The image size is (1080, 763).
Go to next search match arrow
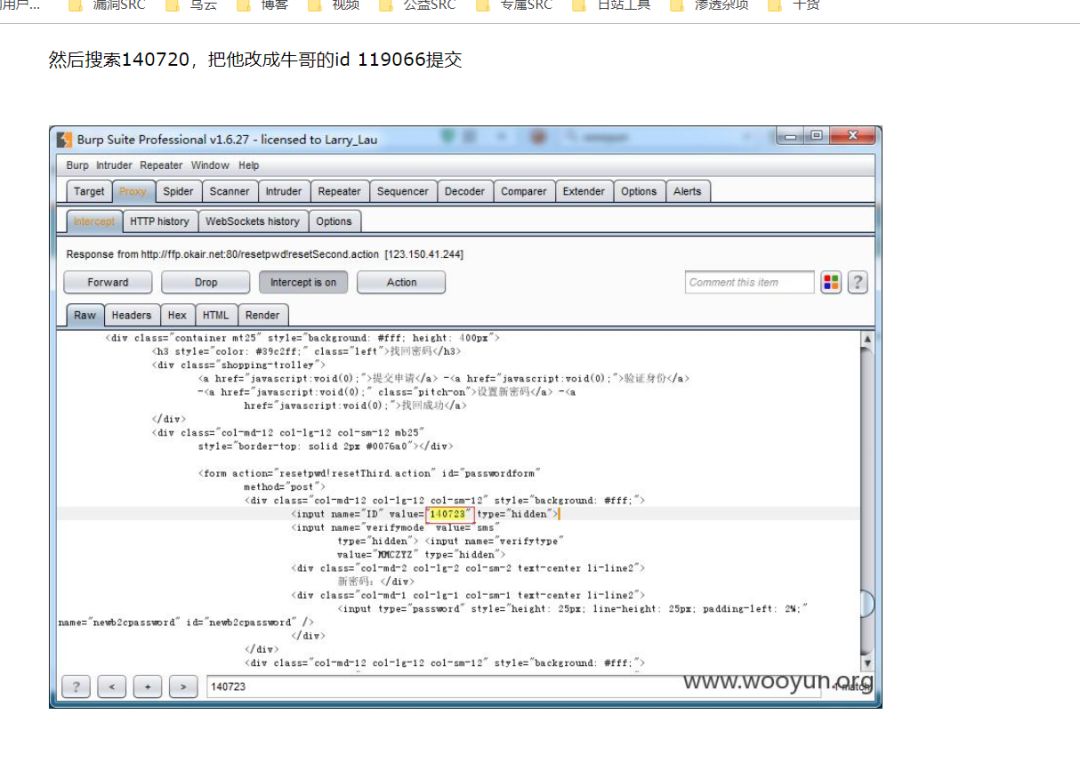(183, 687)
